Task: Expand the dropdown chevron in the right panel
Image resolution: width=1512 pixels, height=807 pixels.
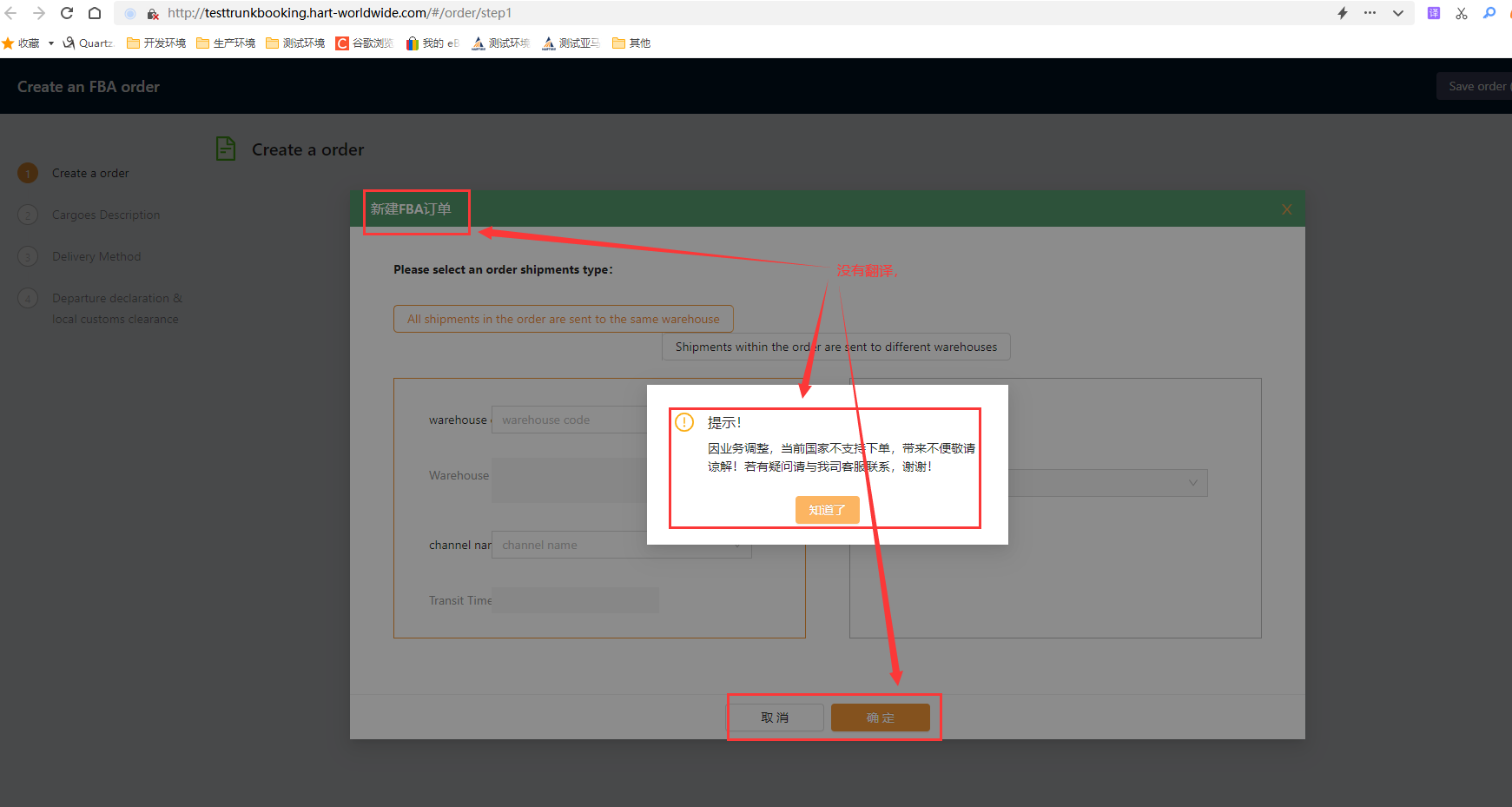Action: (1192, 483)
